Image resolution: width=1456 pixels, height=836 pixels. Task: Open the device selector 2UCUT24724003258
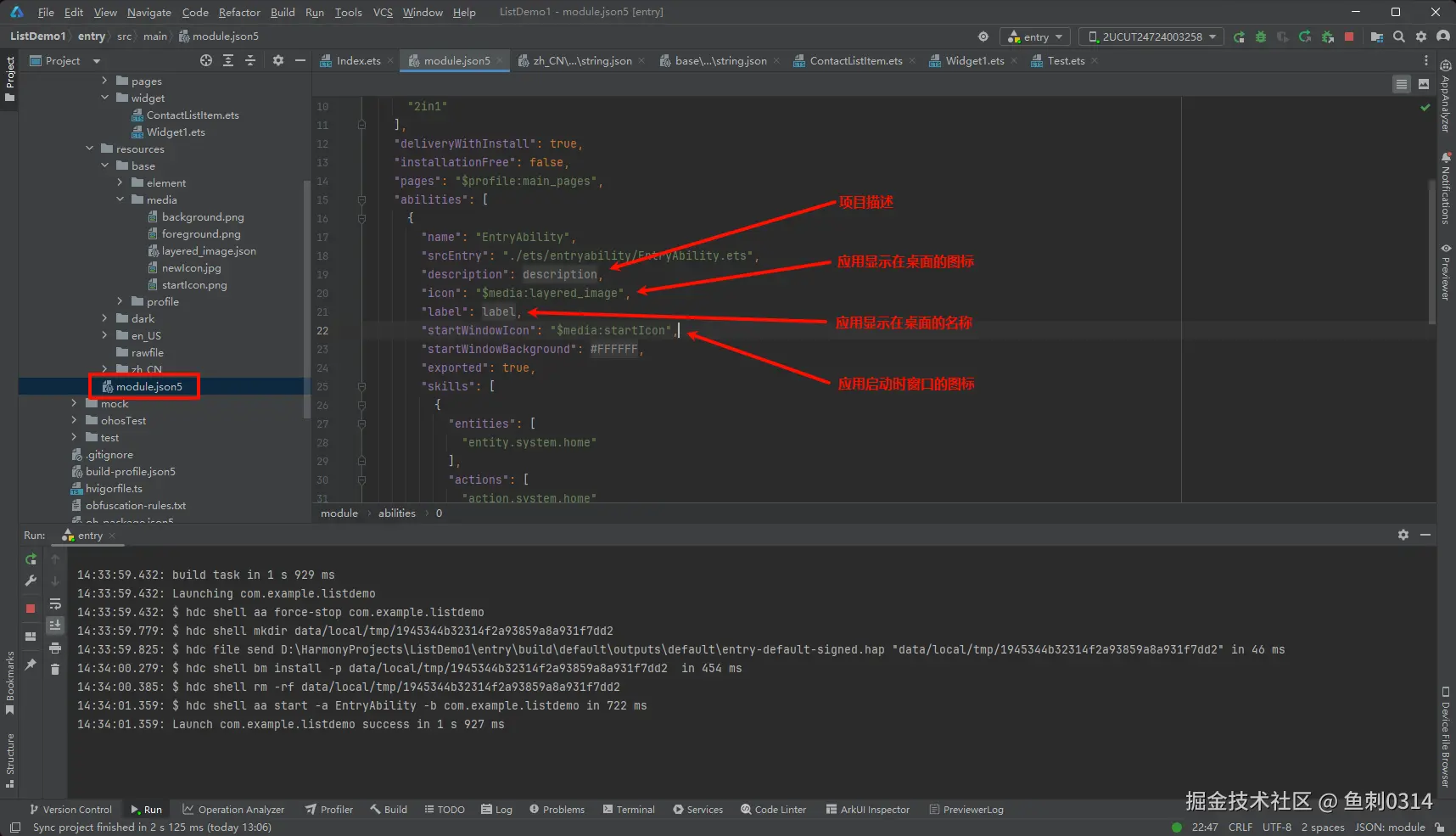tap(1151, 36)
